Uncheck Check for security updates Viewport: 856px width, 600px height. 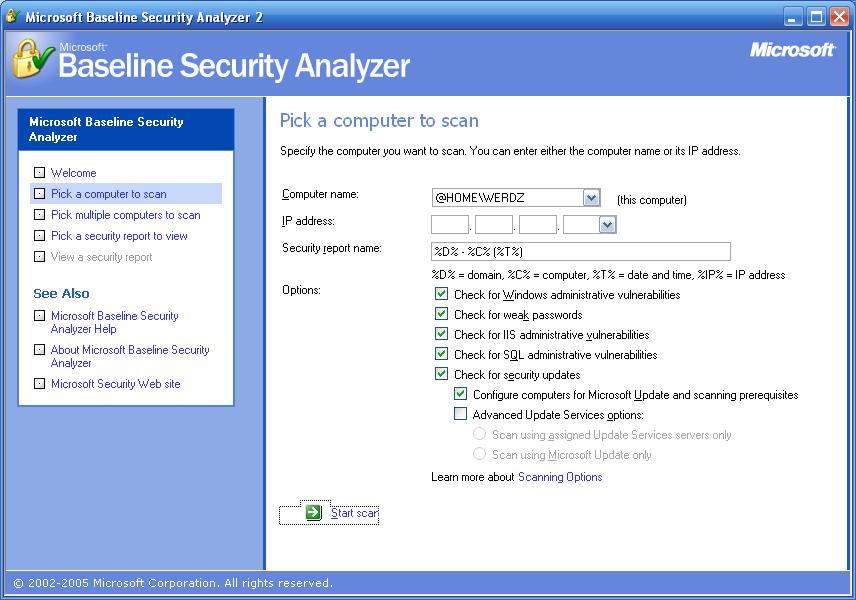pos(441,374)
